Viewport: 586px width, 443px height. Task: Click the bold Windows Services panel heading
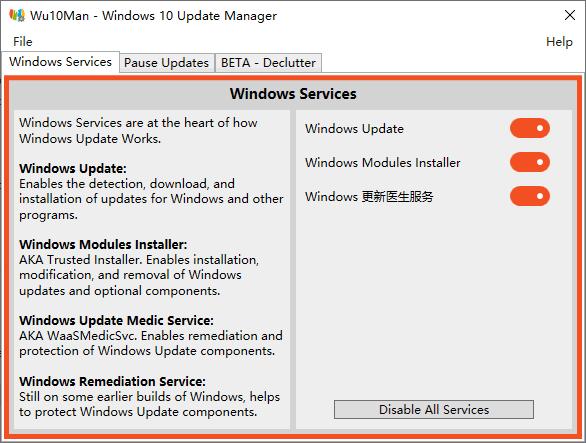pyautogui.click(x=293, y=94)
